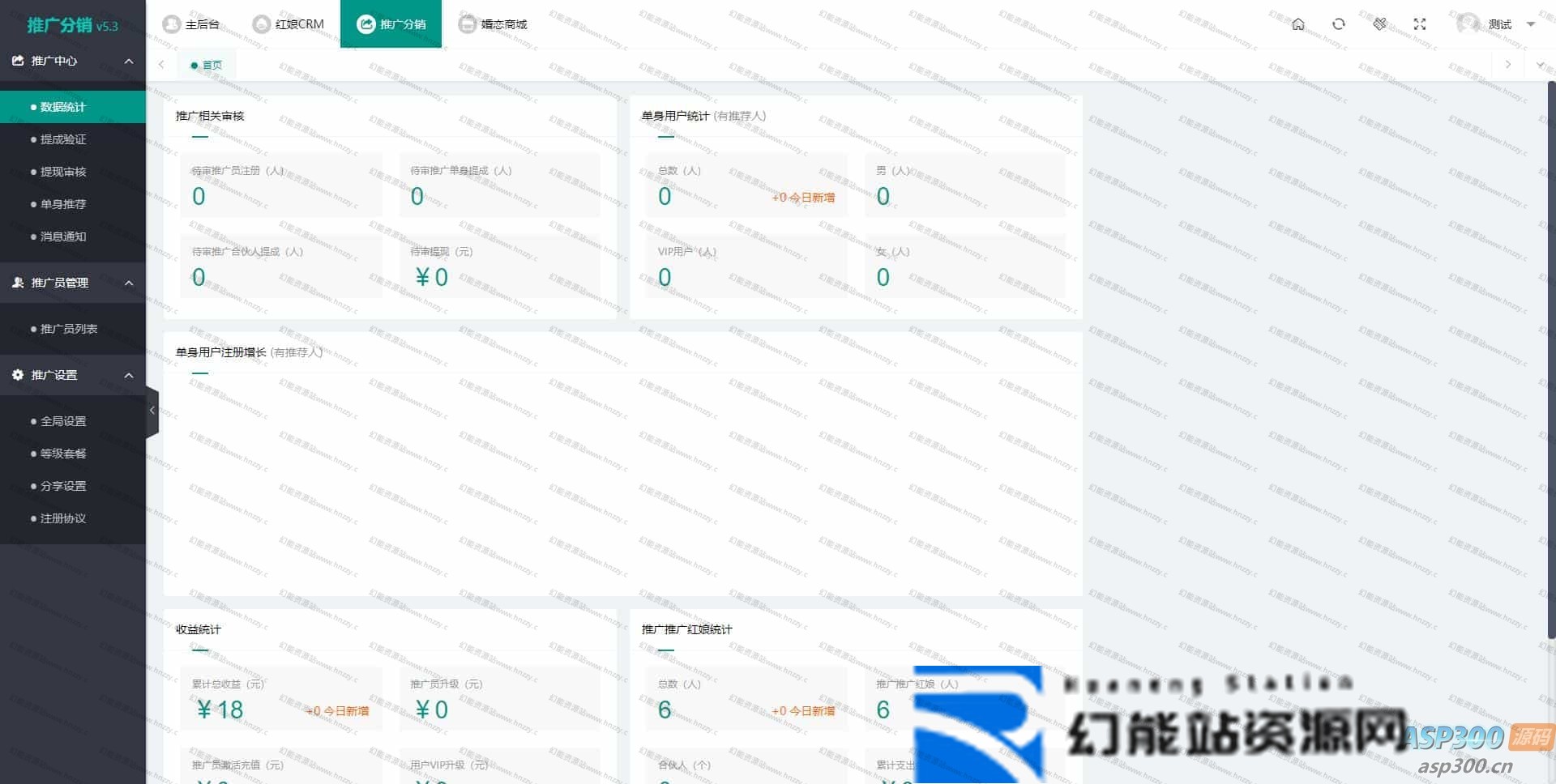Screen dimensions: 1556x784
Task: Open 提现审核 in the sidebar
Action: click(63, 172)
